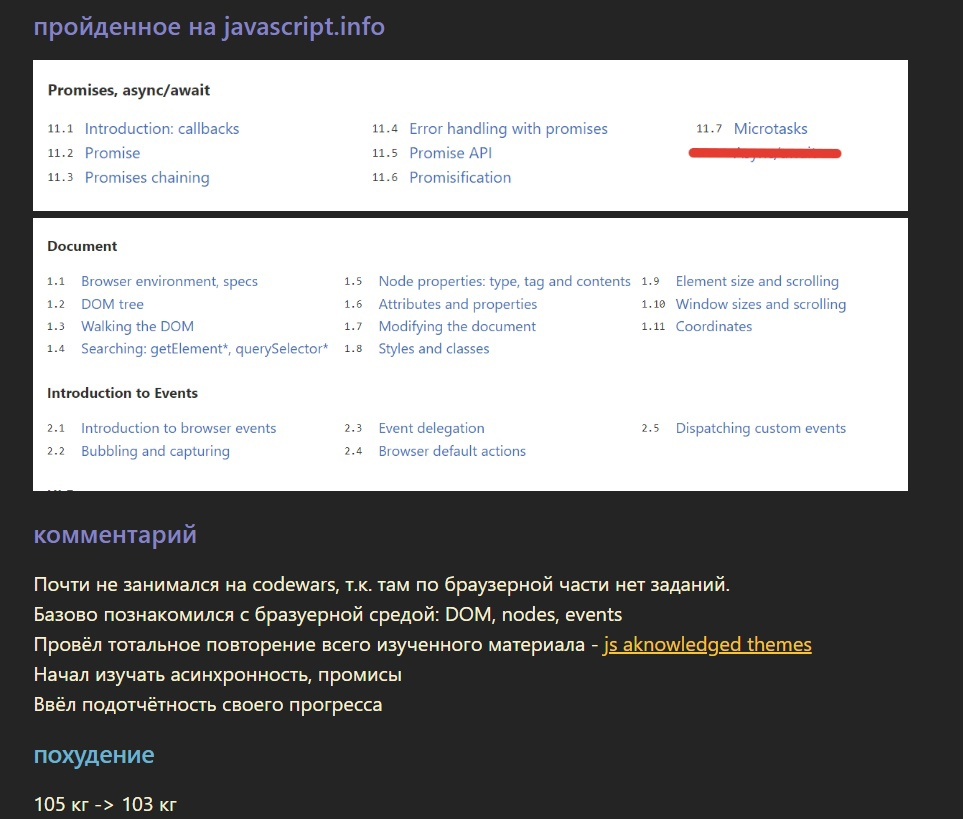This screenshot has width=963, height=819.
Task: Open 'Browser environment, specs' link
Action: [x=169, y=282]
